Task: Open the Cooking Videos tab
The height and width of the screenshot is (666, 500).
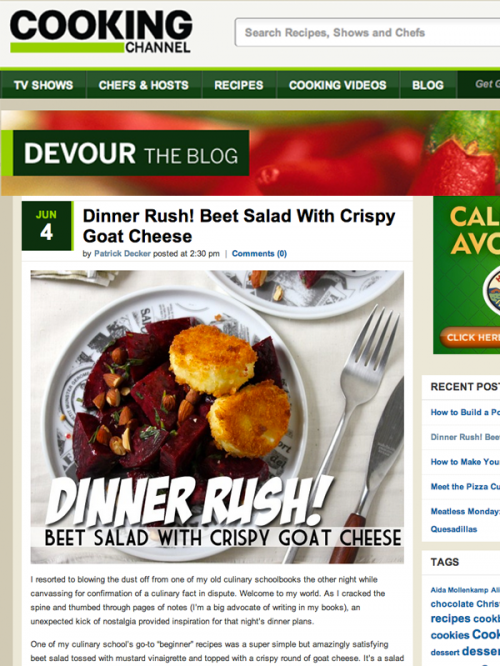Action: (338, 85)
